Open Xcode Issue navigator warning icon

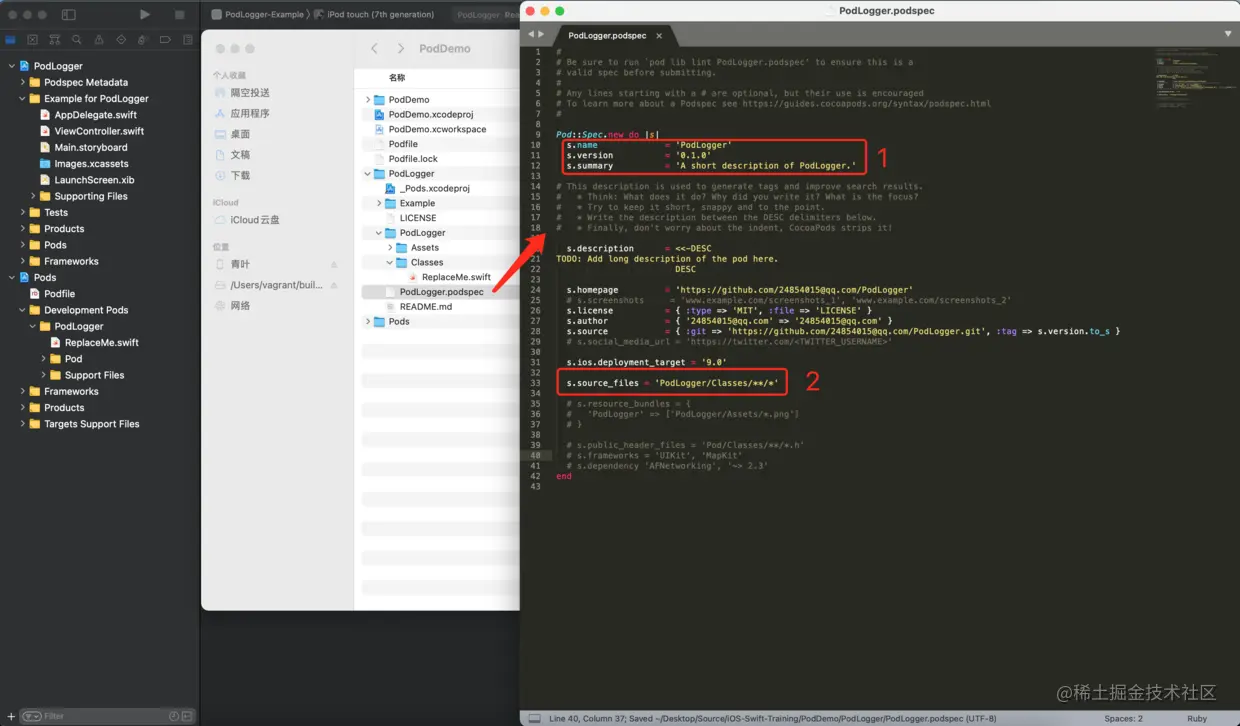99,40
